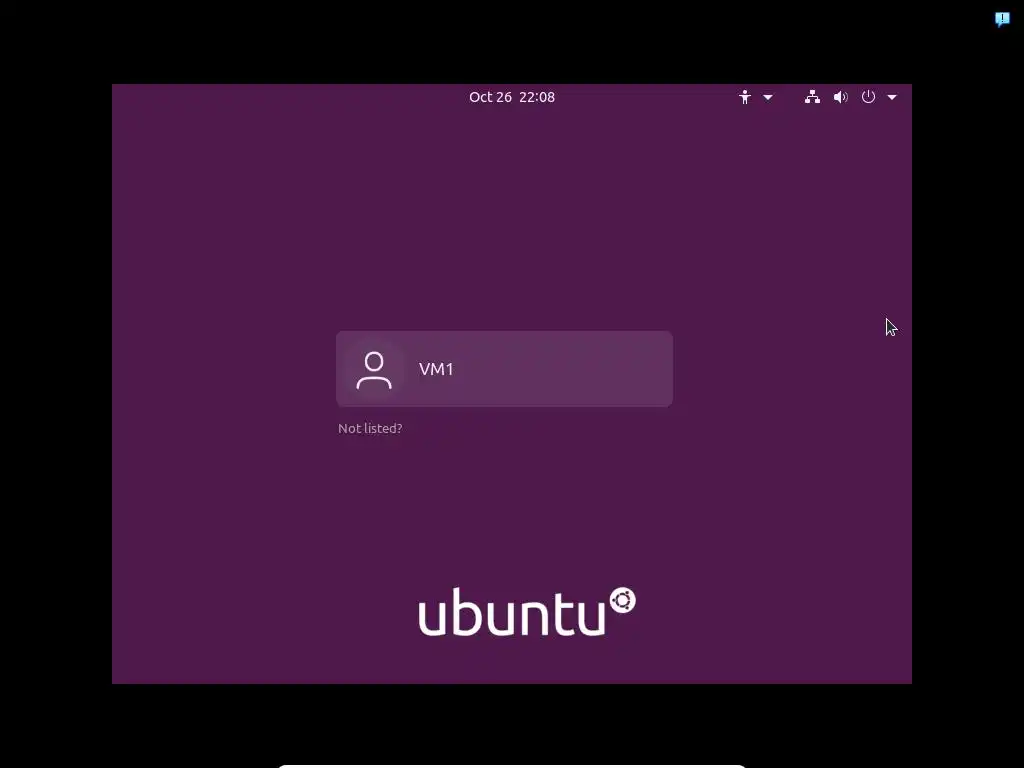Click the blue notification icon outside the VM
This screenshot has height=768, width=1024.
tap(1002, 19)
